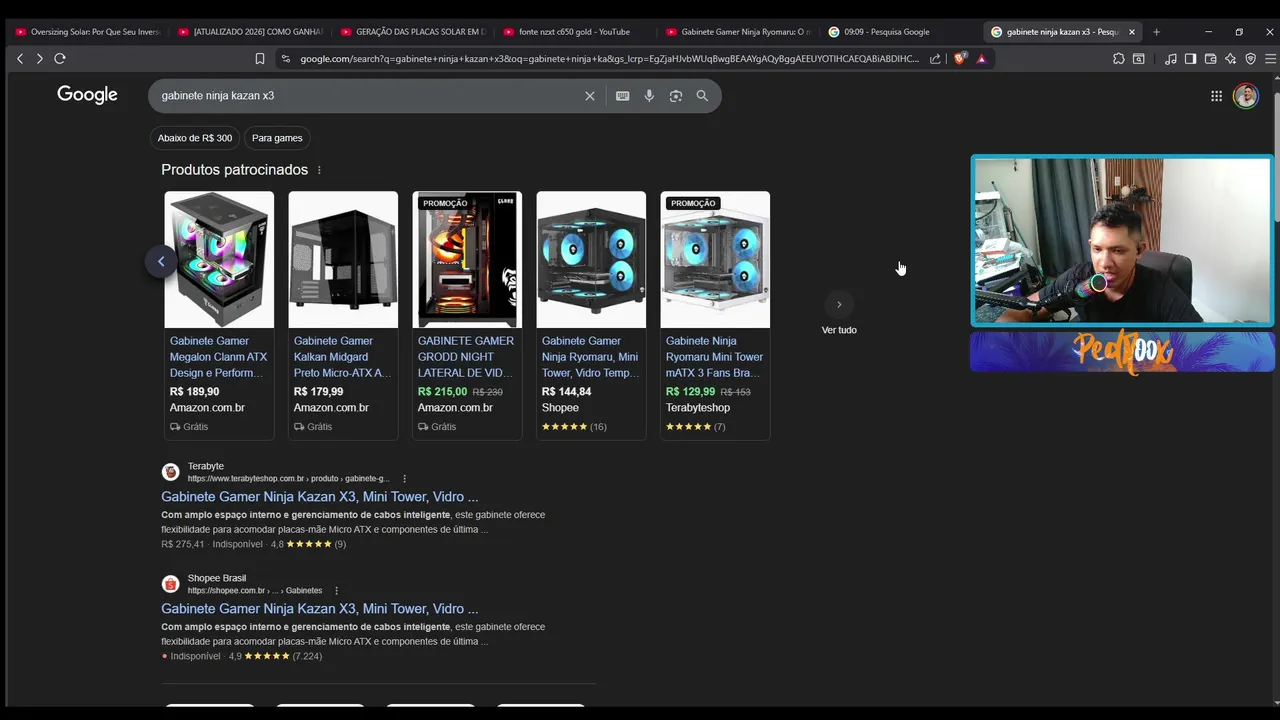Click the white Ninja Ryomaru cabinet image
The width and height of the screenshot is (1280, 720).
[x=715, y=260]
